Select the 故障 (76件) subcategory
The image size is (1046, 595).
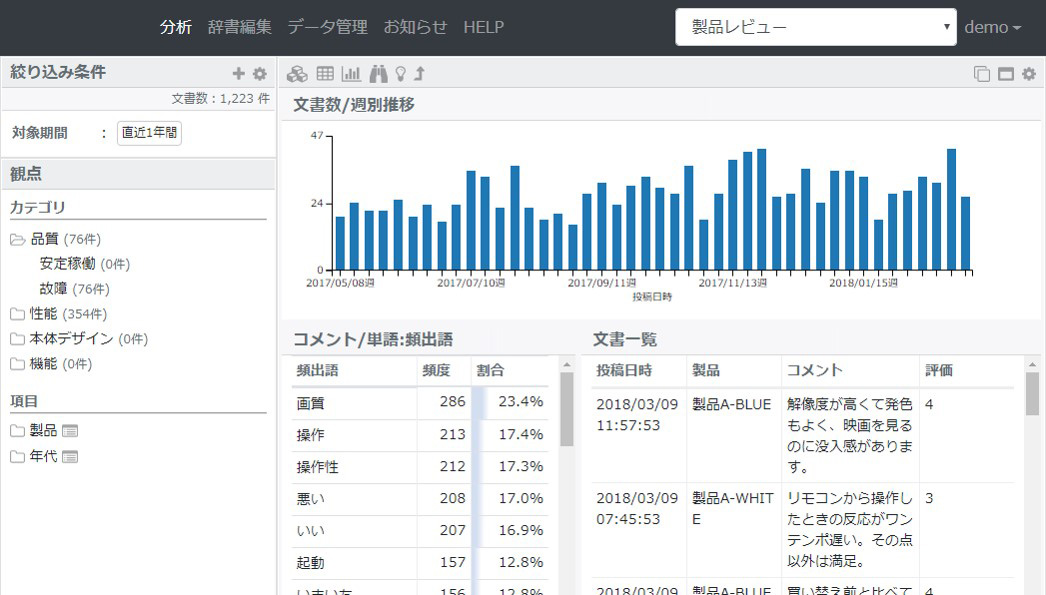pos(75,289)
